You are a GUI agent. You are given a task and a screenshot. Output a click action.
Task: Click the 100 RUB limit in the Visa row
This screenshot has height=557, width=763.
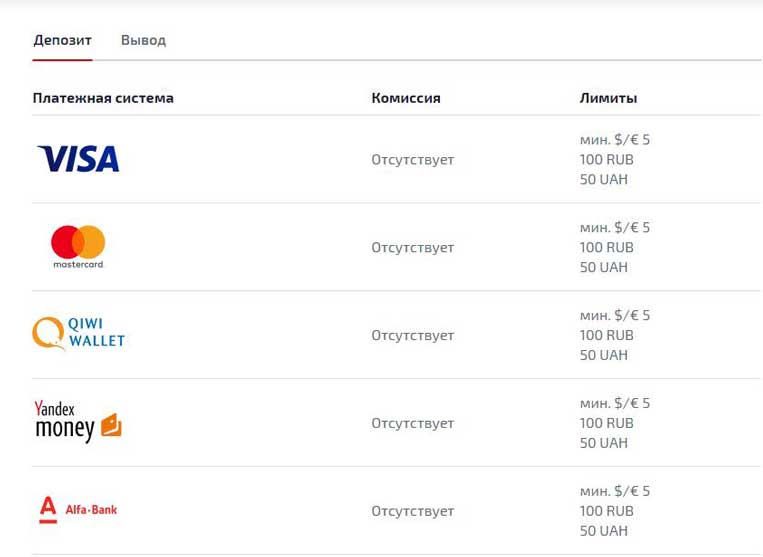pos(606,160)
